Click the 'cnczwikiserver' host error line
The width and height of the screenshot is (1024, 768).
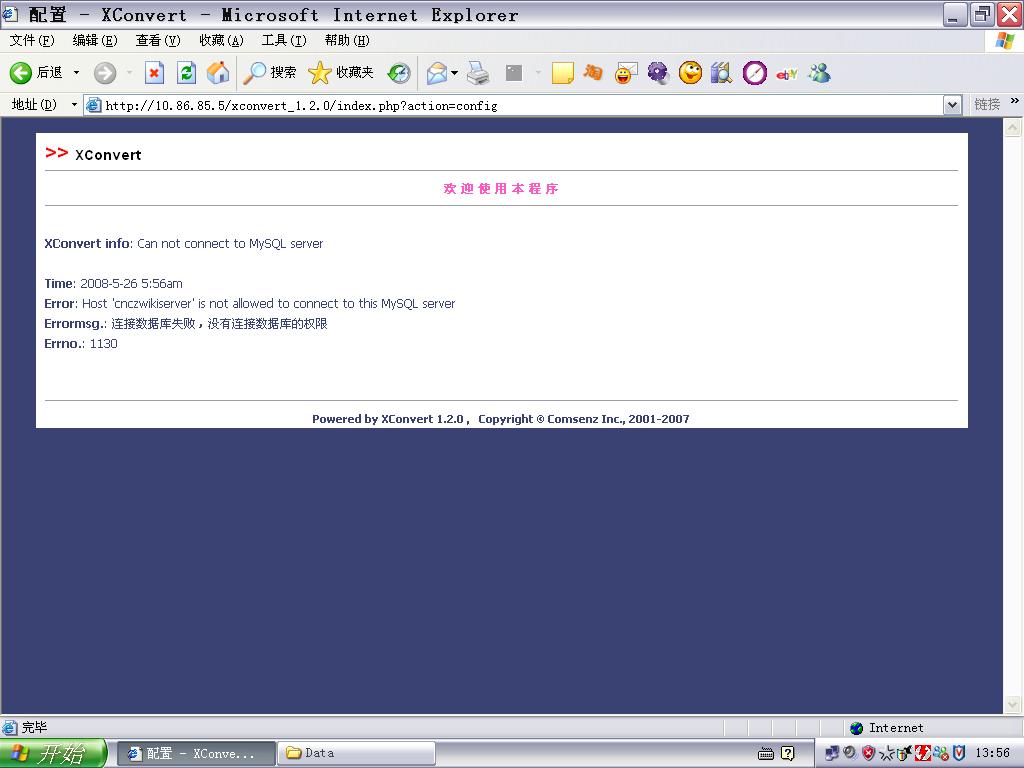[249, 304]
